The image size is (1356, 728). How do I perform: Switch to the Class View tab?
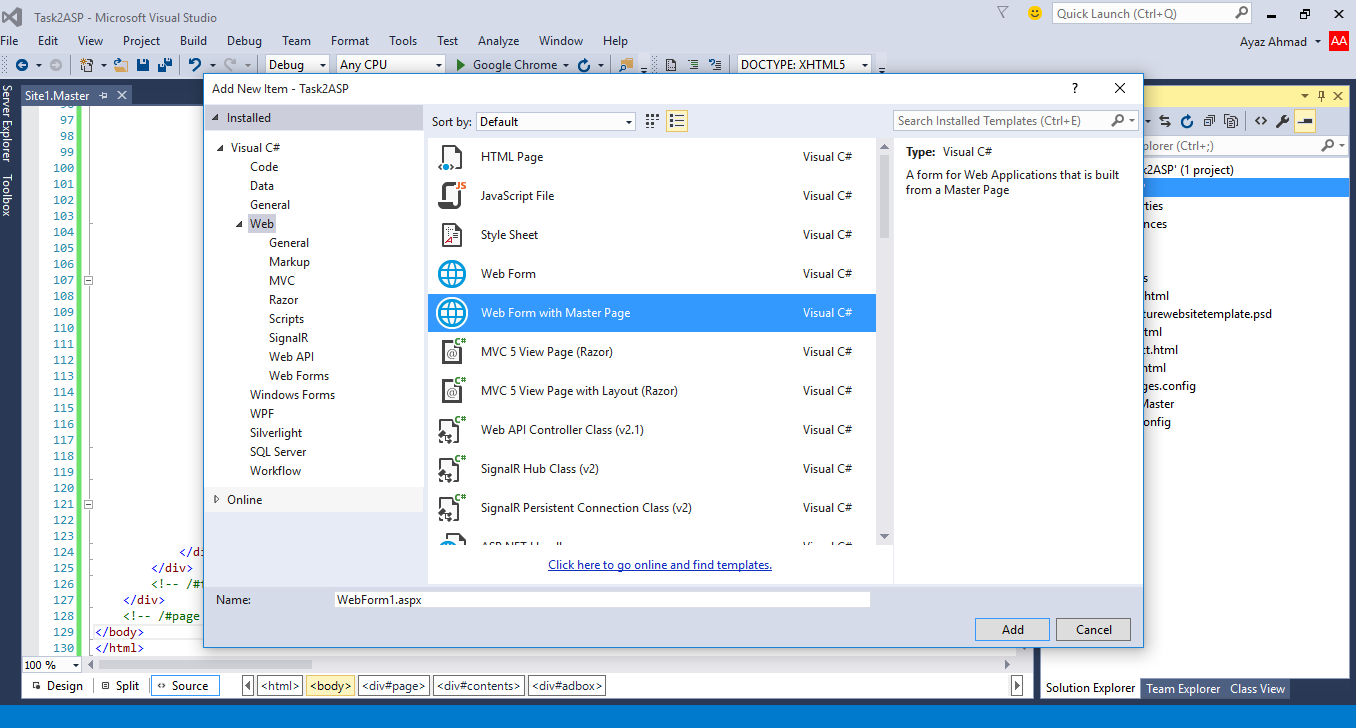pyautogui.click(x=1257, y=689)
